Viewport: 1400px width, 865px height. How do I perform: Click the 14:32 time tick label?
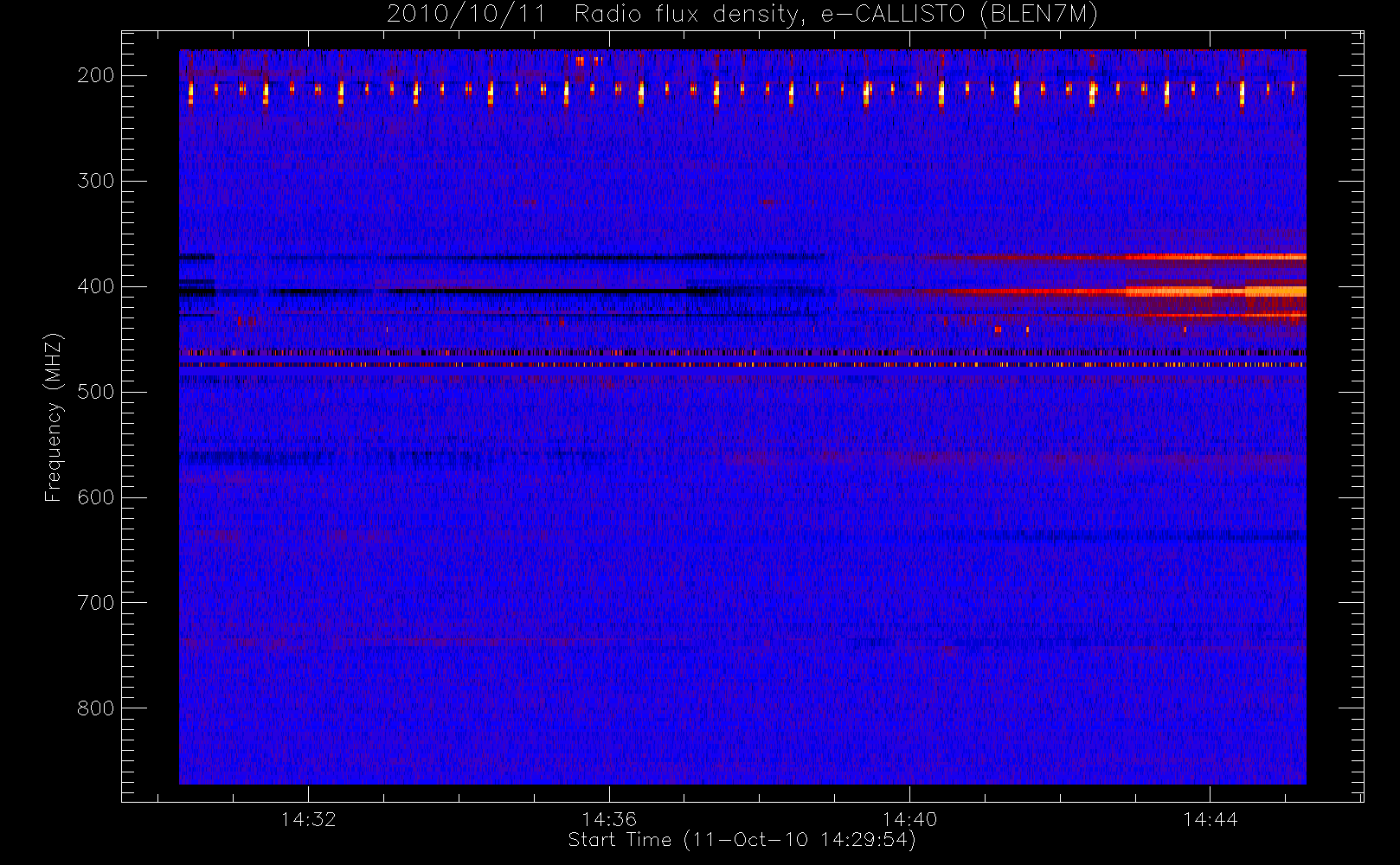pos(308,819)
